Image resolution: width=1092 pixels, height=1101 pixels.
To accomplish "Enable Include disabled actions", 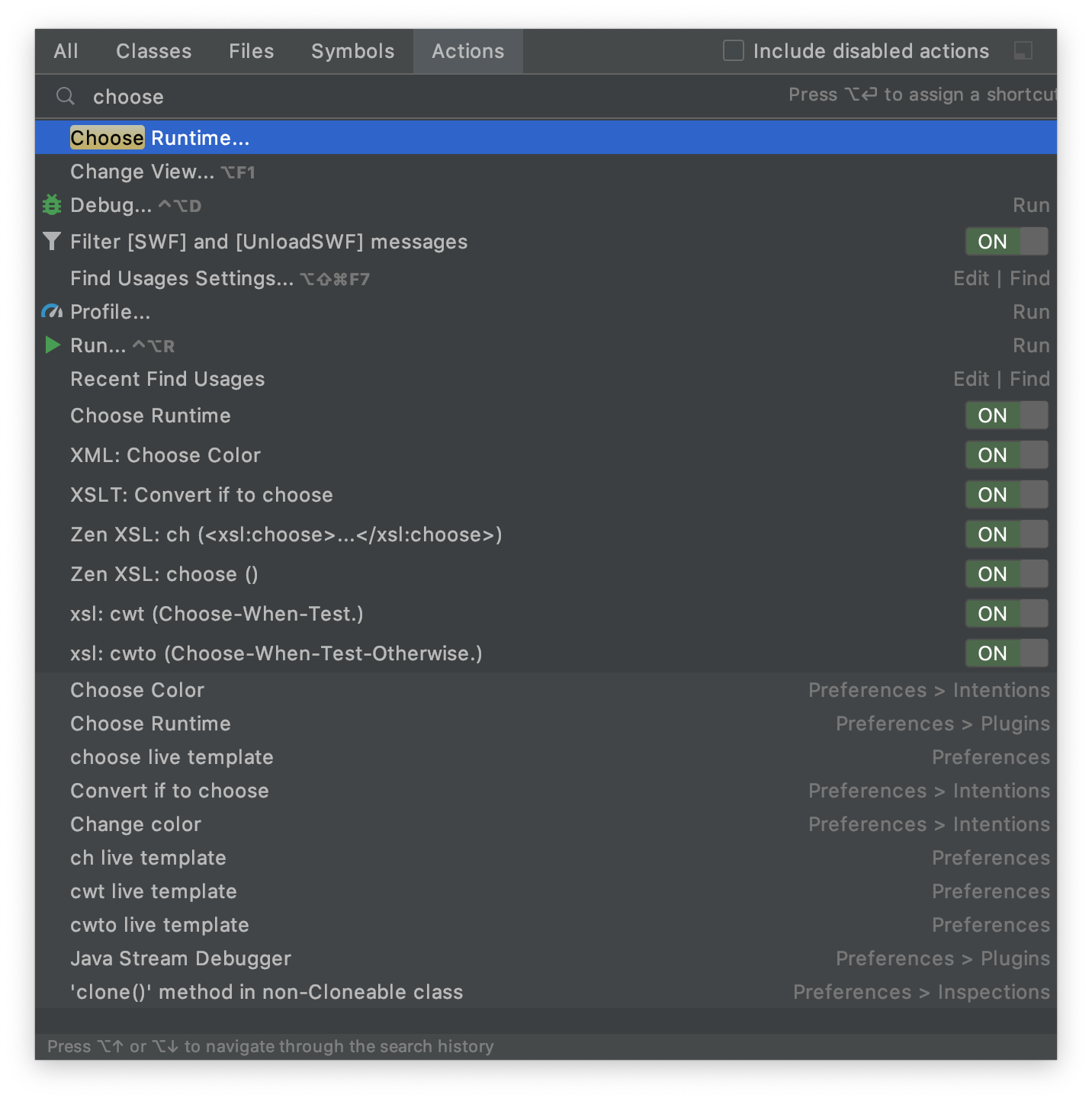I will (x=733, y=50).
